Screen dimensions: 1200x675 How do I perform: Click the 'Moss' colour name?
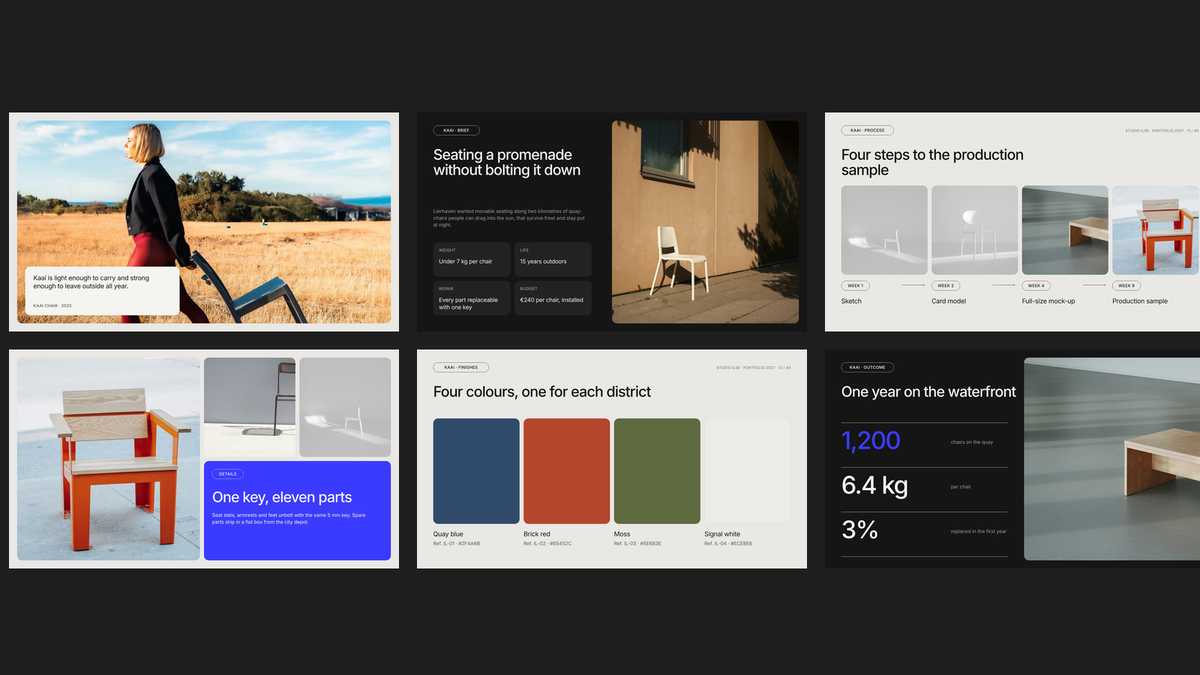(622, 534)
